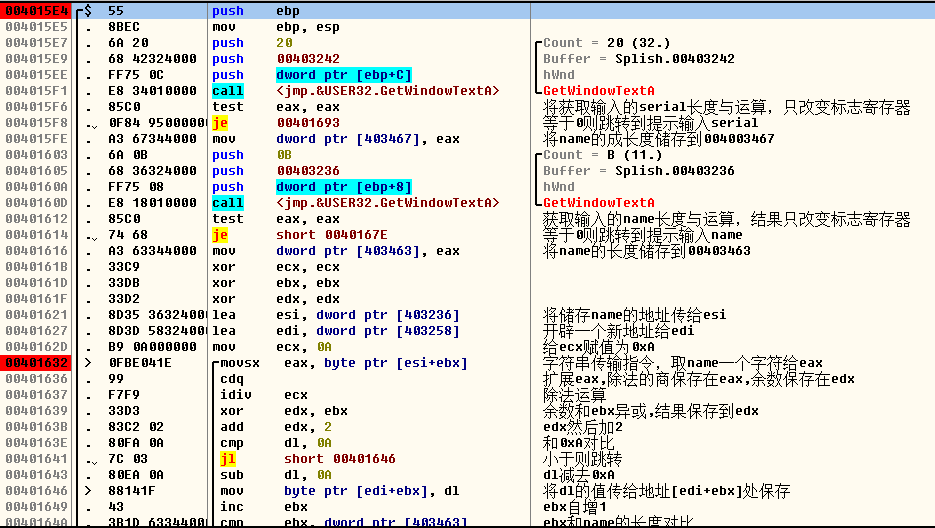Click address 004015F8 in the address column
The width and height of the screenshot is (935, 528).
point(36,123)
